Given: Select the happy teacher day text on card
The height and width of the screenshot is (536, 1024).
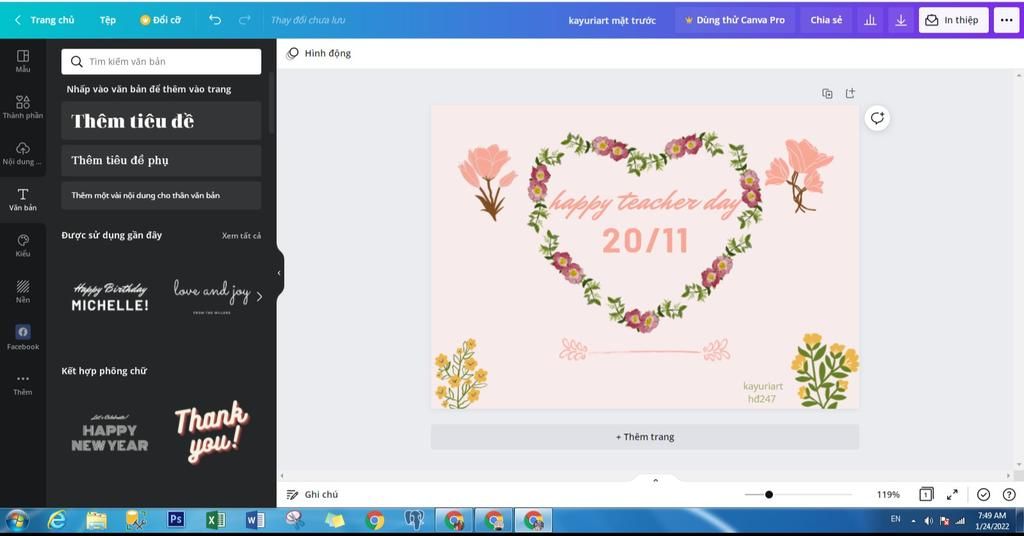Looking at the screenshot, I should pos(645,202).
